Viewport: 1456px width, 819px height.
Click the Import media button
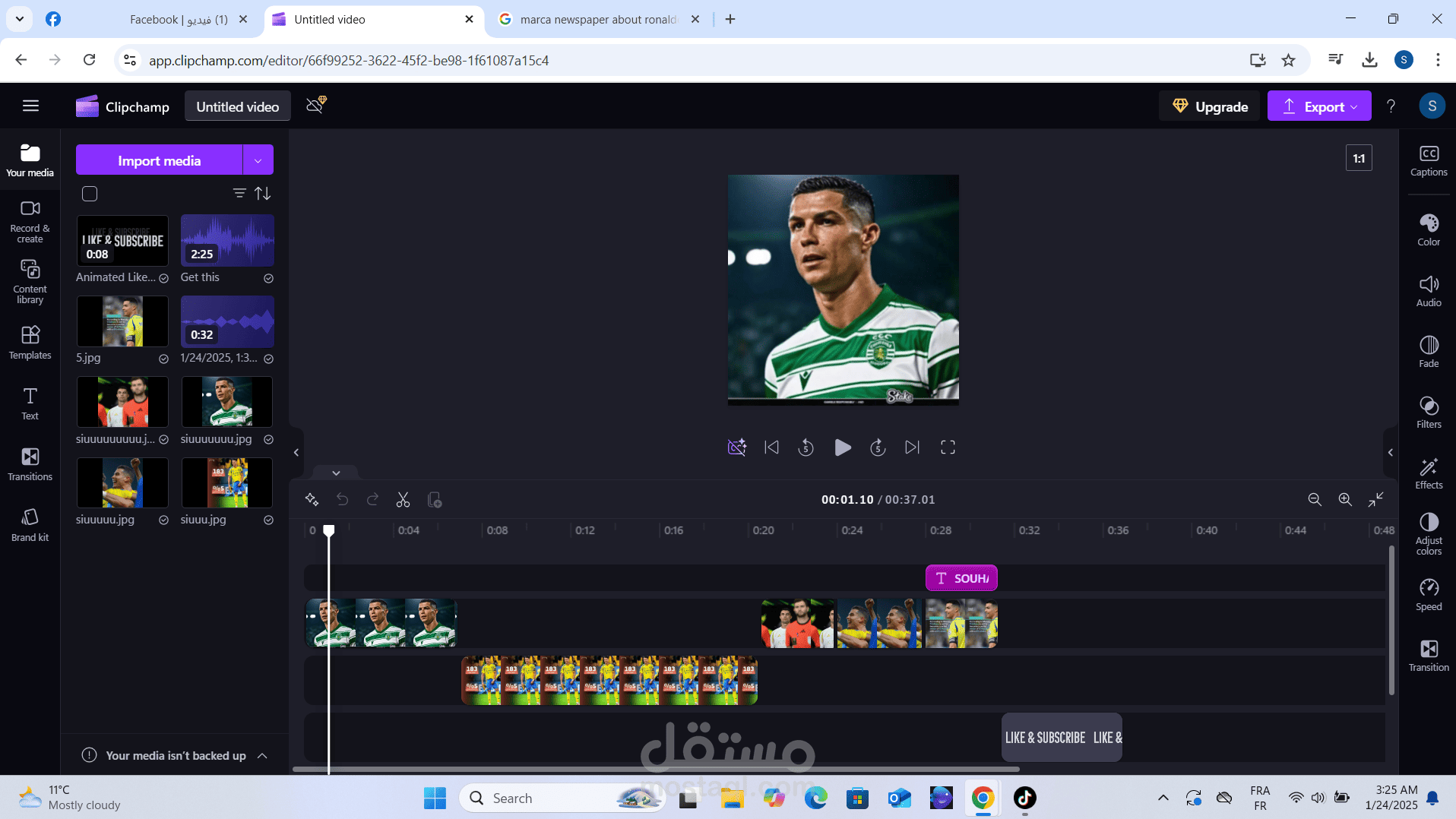(x=159, y=160)
